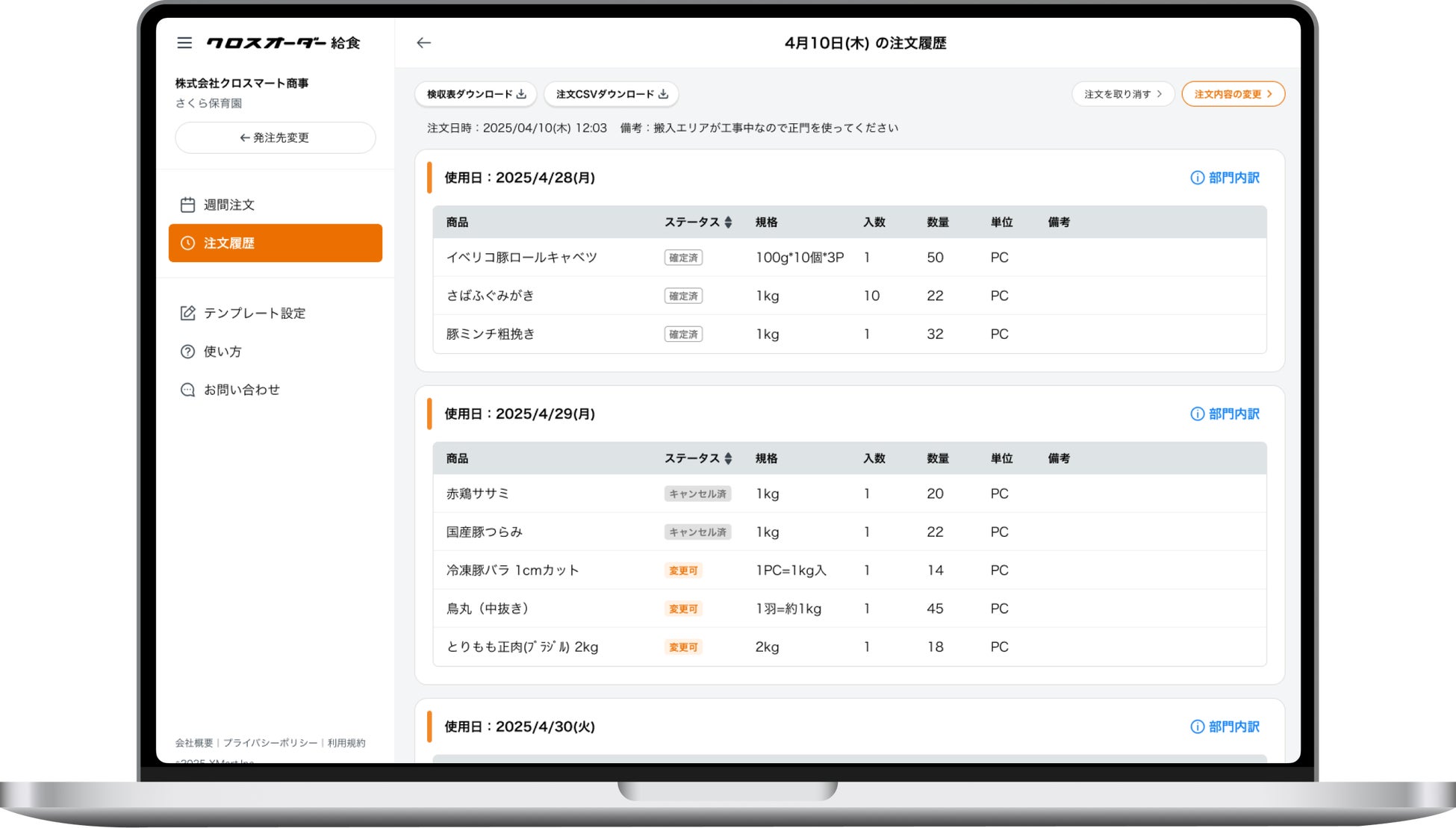1456x828 pixels.
Task: Sort by ステータス in 4/28 table
Action: (728, 222)
